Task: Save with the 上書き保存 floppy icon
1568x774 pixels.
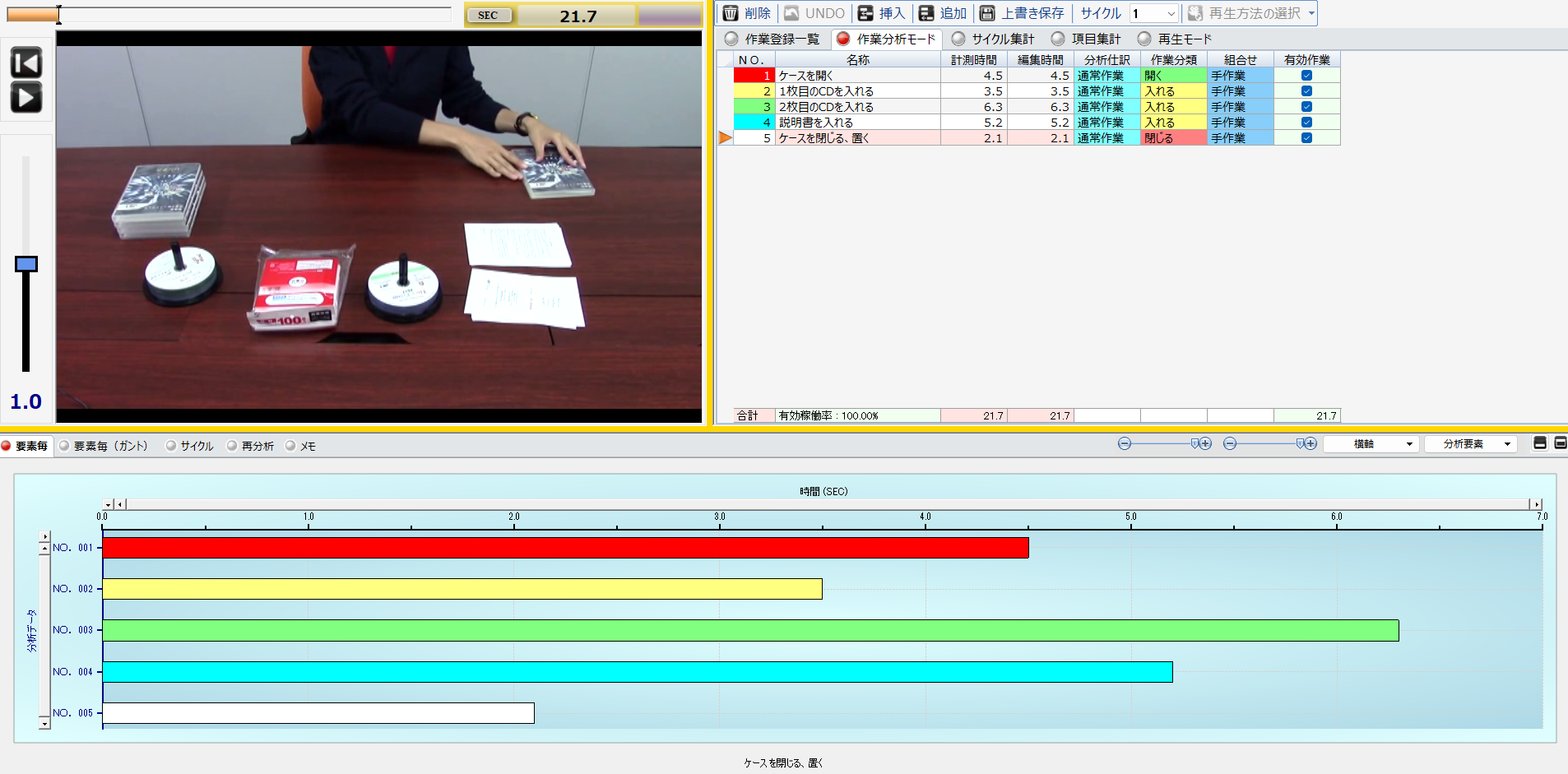Action: (987, 13)
